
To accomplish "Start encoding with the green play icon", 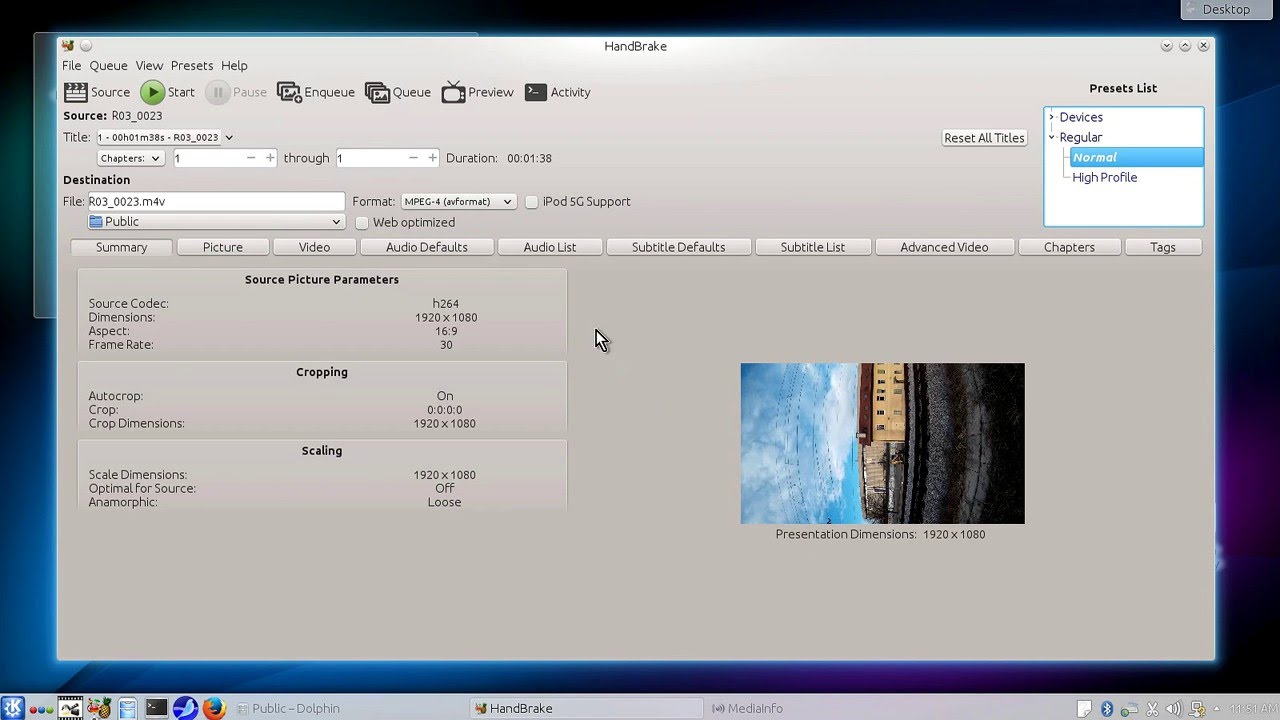I will pos(152,92).
